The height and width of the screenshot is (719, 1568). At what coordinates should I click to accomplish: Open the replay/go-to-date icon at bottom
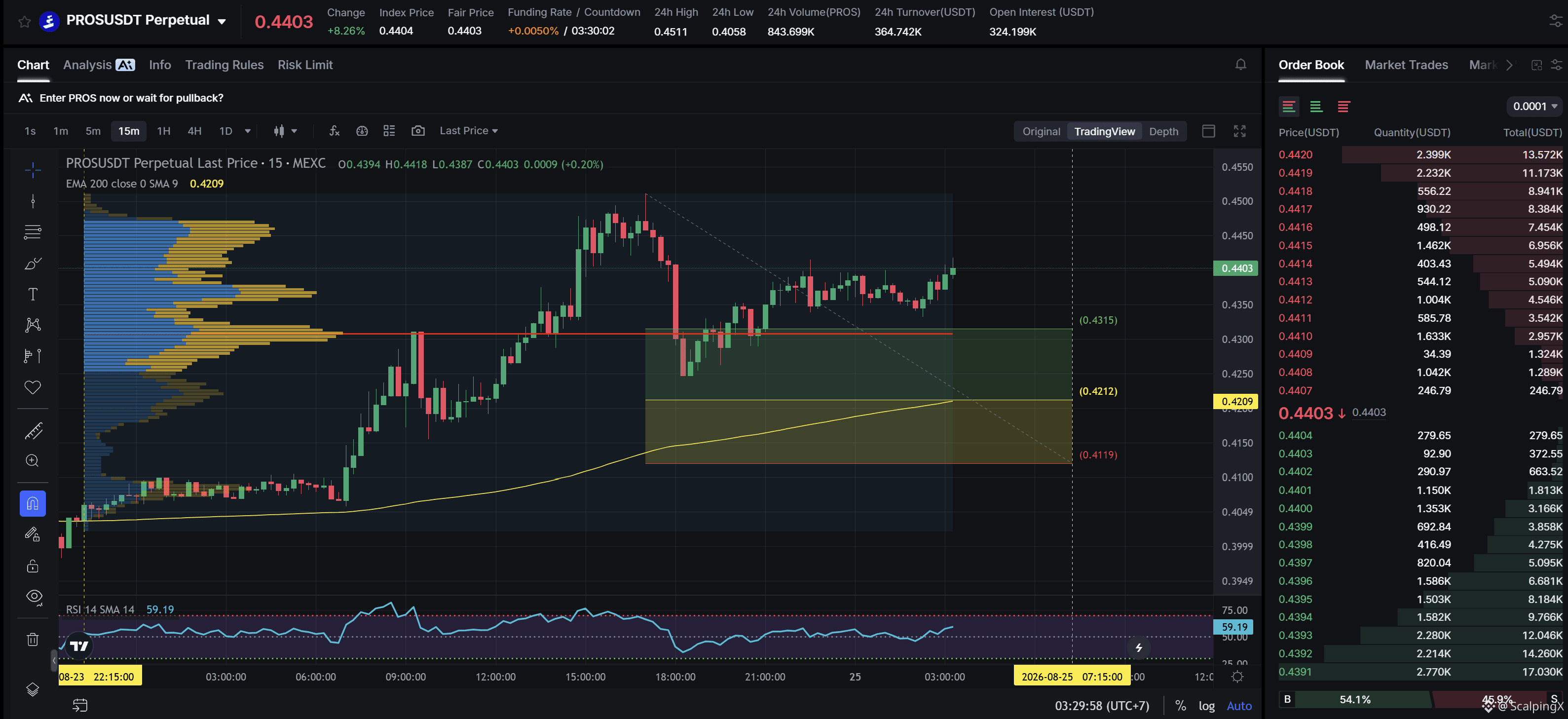coord(80,705)
